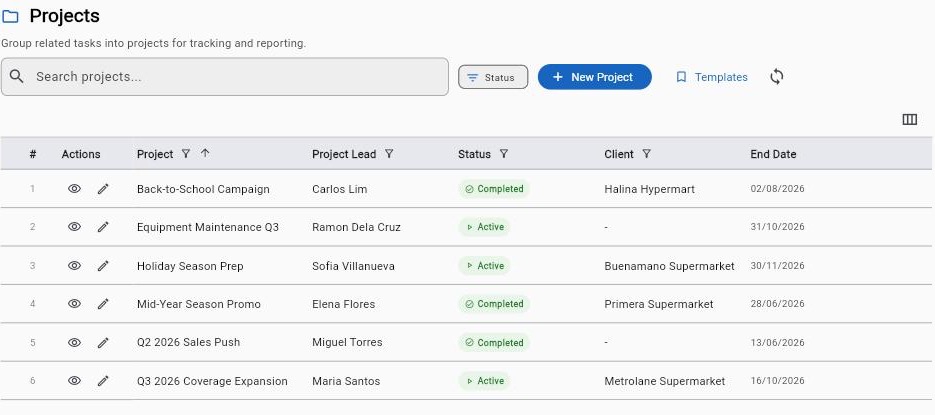Edit Q2 2026 Sales Push with the pencil icon
The image size is (935, 415).
(x=103, y=342)
